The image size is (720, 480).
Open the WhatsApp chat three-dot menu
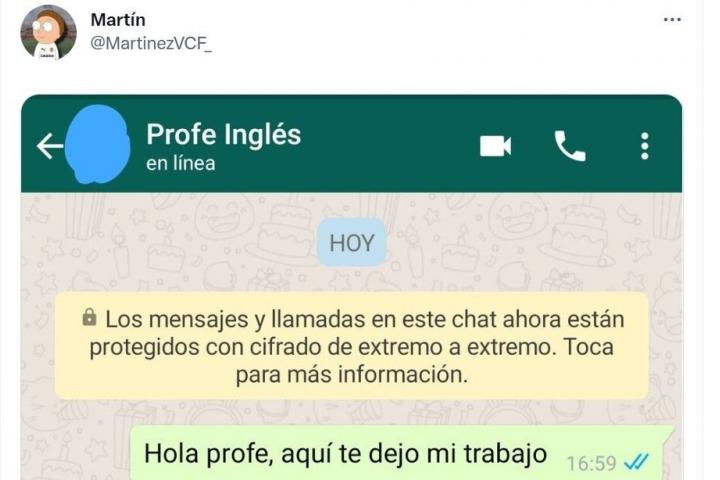tap(645, 146)
